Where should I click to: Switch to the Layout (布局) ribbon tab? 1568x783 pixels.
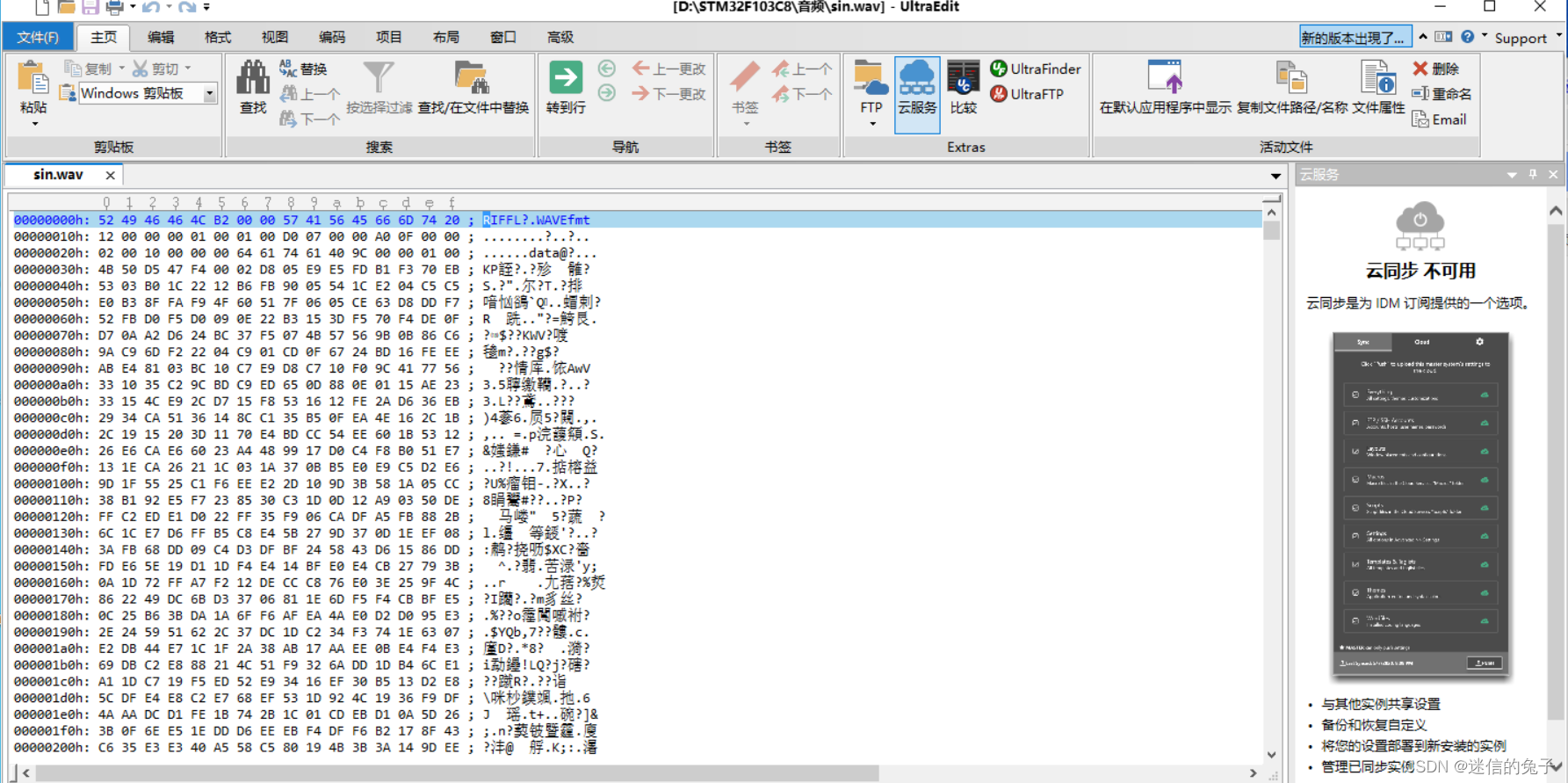pyautogui.click(x=446, y=37)
